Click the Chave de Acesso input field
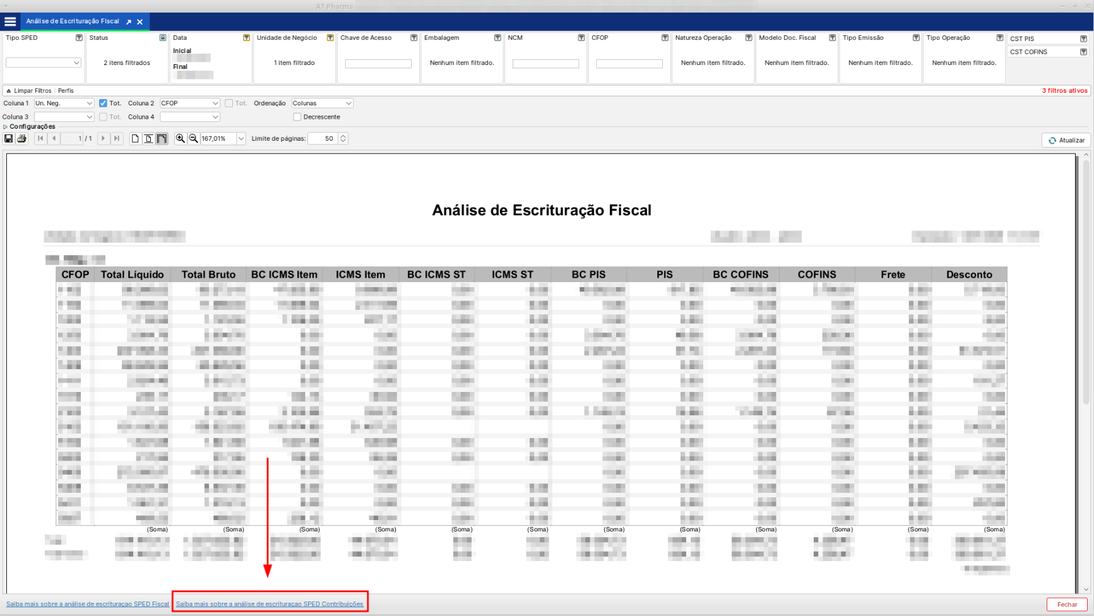 [x=378, y=63]
